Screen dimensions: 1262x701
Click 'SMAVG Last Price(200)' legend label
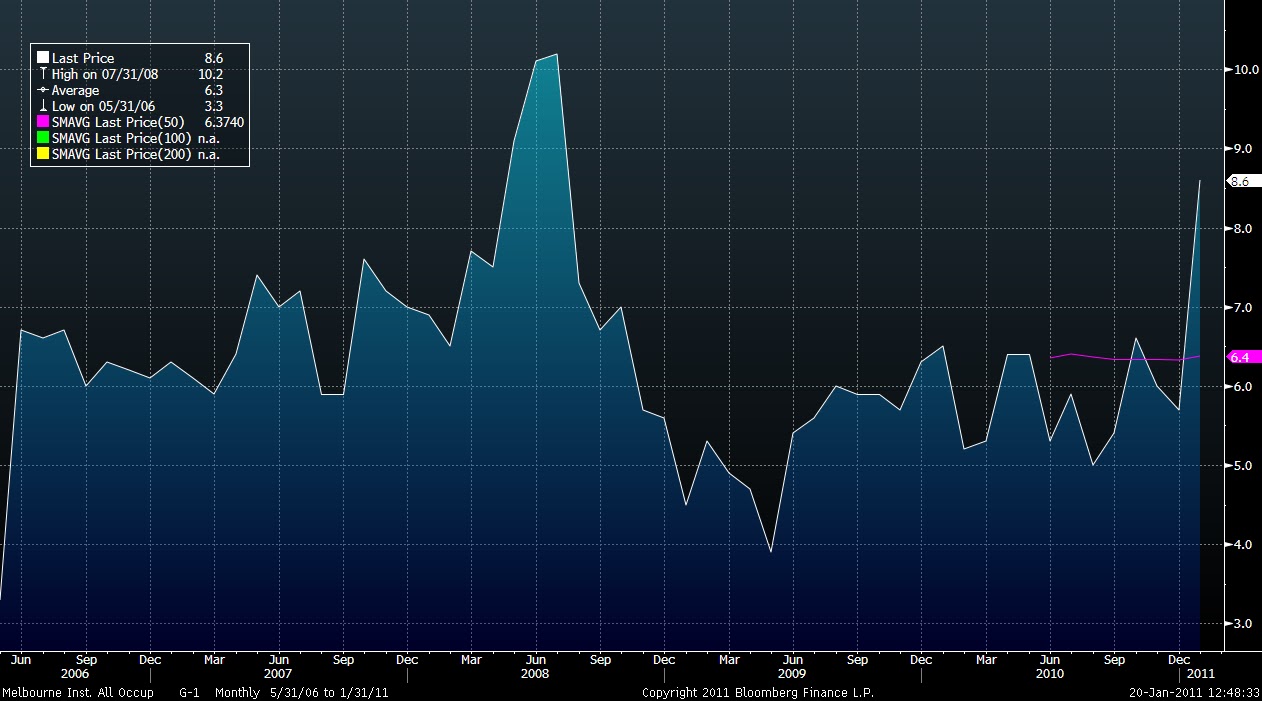click(121, 154)
